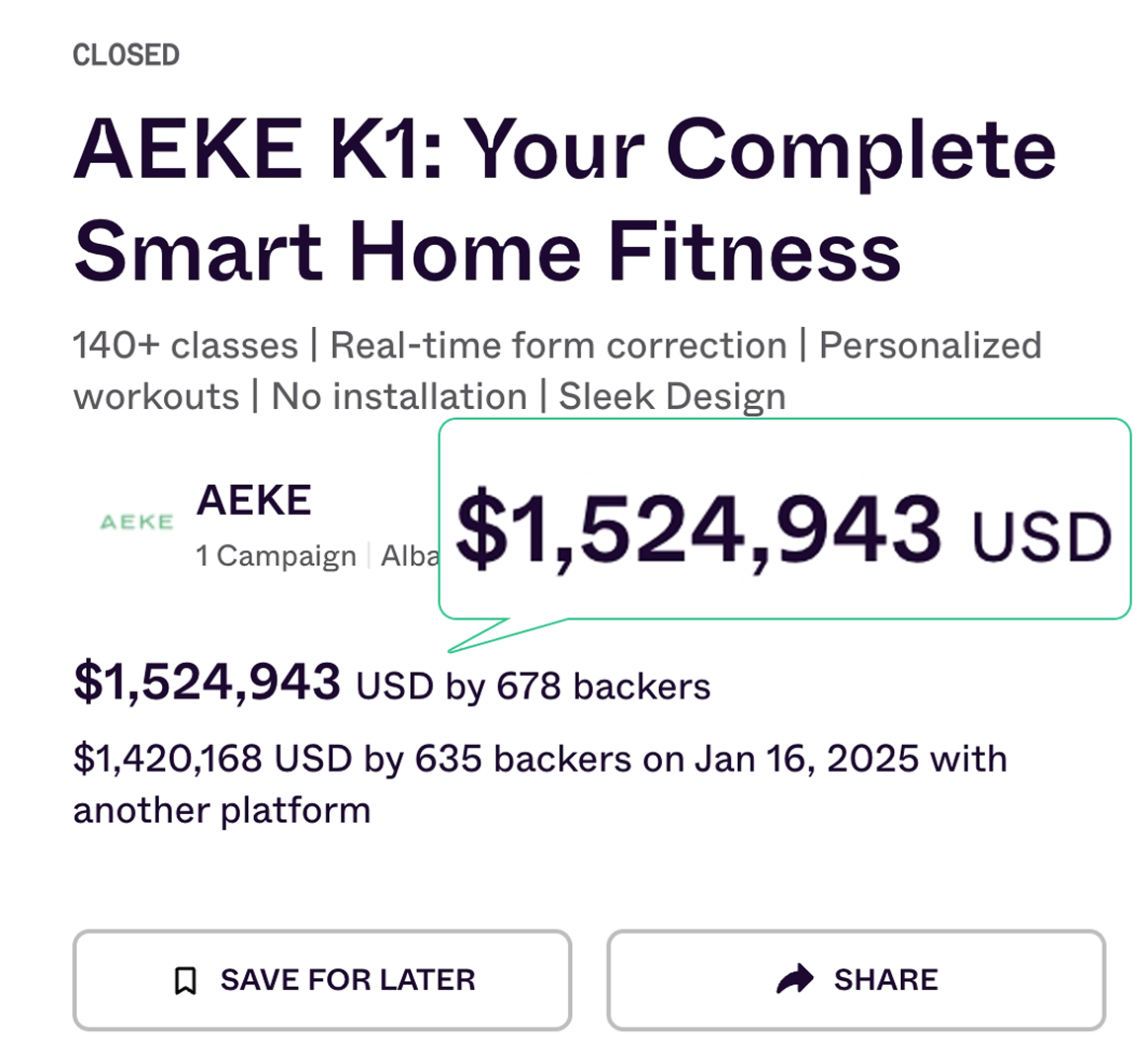Click the USD currency label in callout
The height and width of the screenshot is (1061, 1148).
point(1041,538)
